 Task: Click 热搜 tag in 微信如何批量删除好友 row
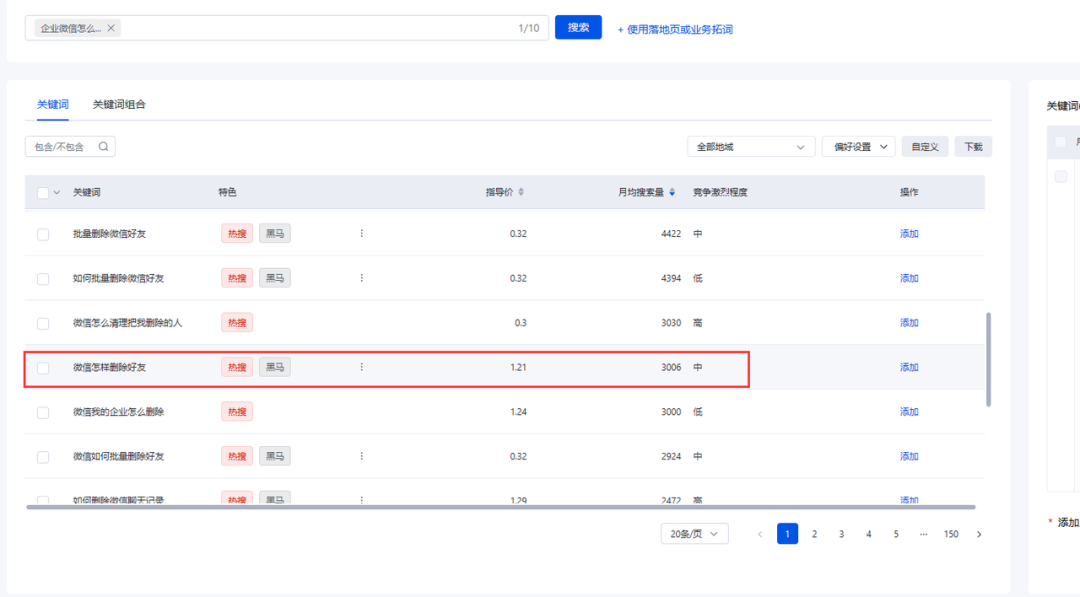pyautogui.click(x=237, y=456)
